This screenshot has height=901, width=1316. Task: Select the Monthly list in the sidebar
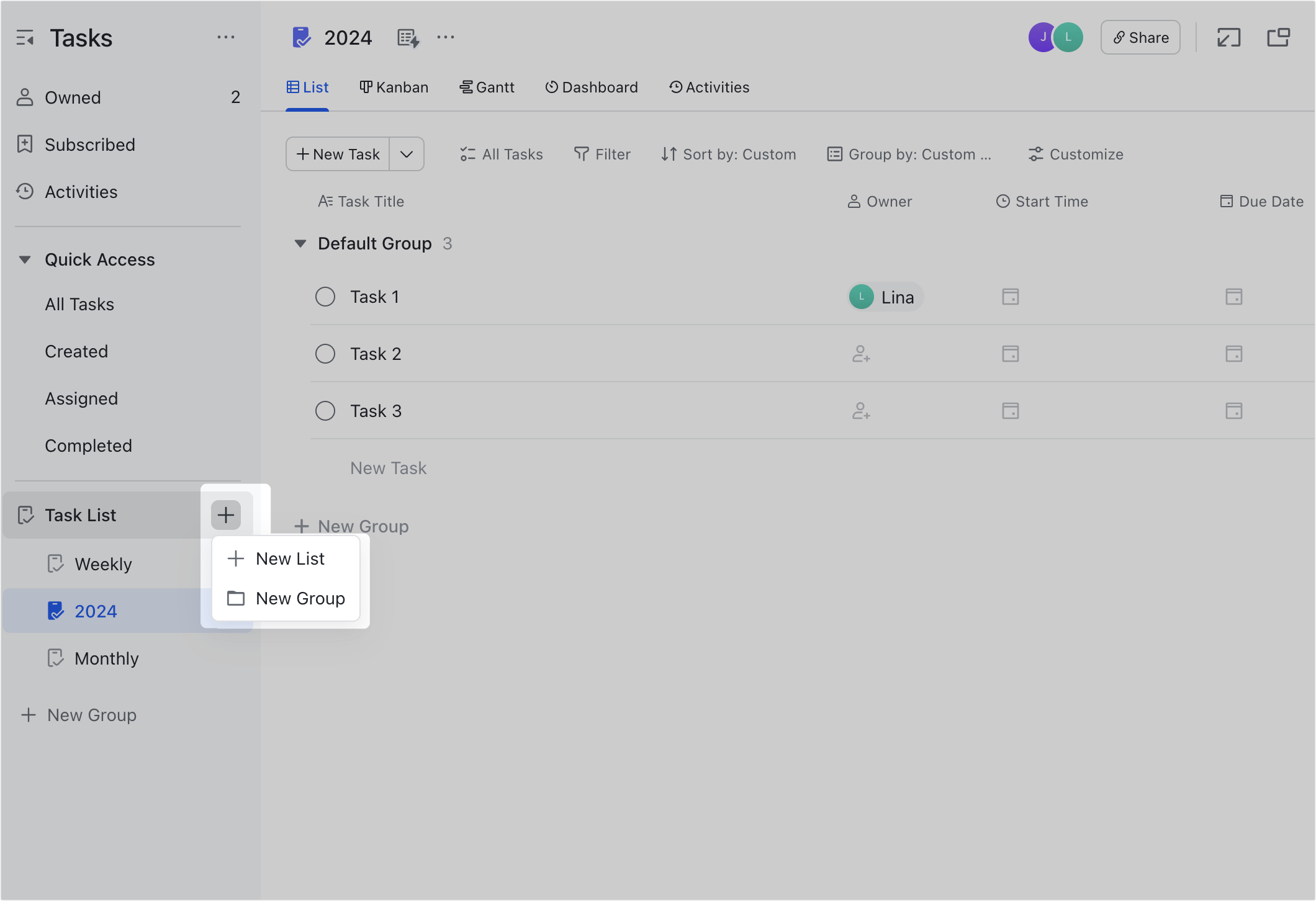click(106, 658)
